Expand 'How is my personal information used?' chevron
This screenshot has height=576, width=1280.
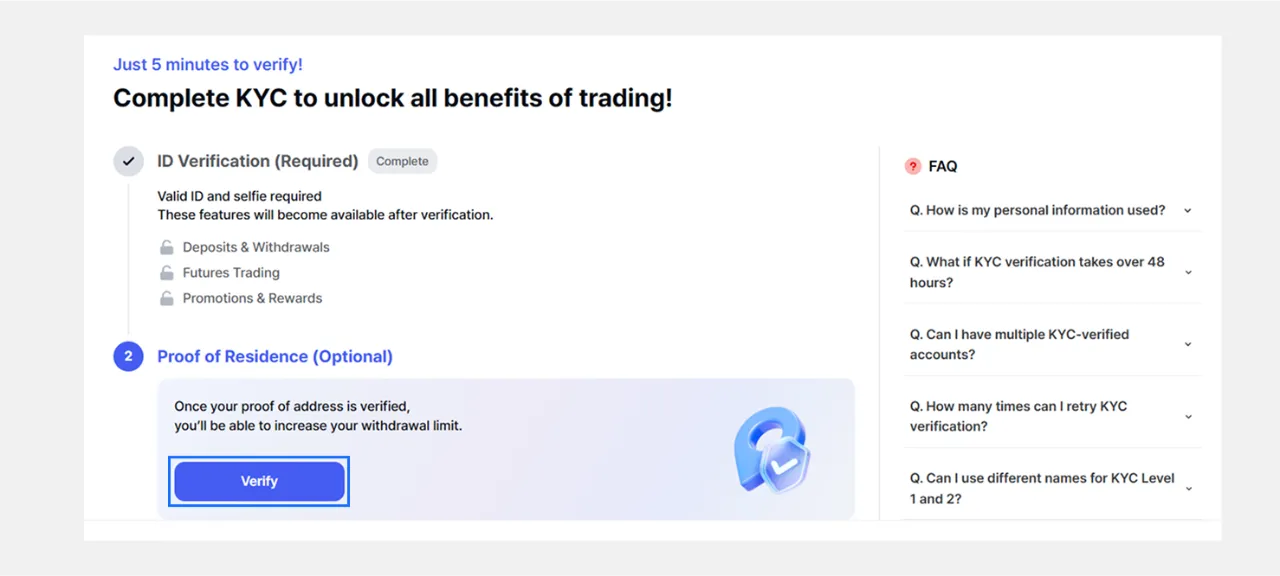point(1188,211)
